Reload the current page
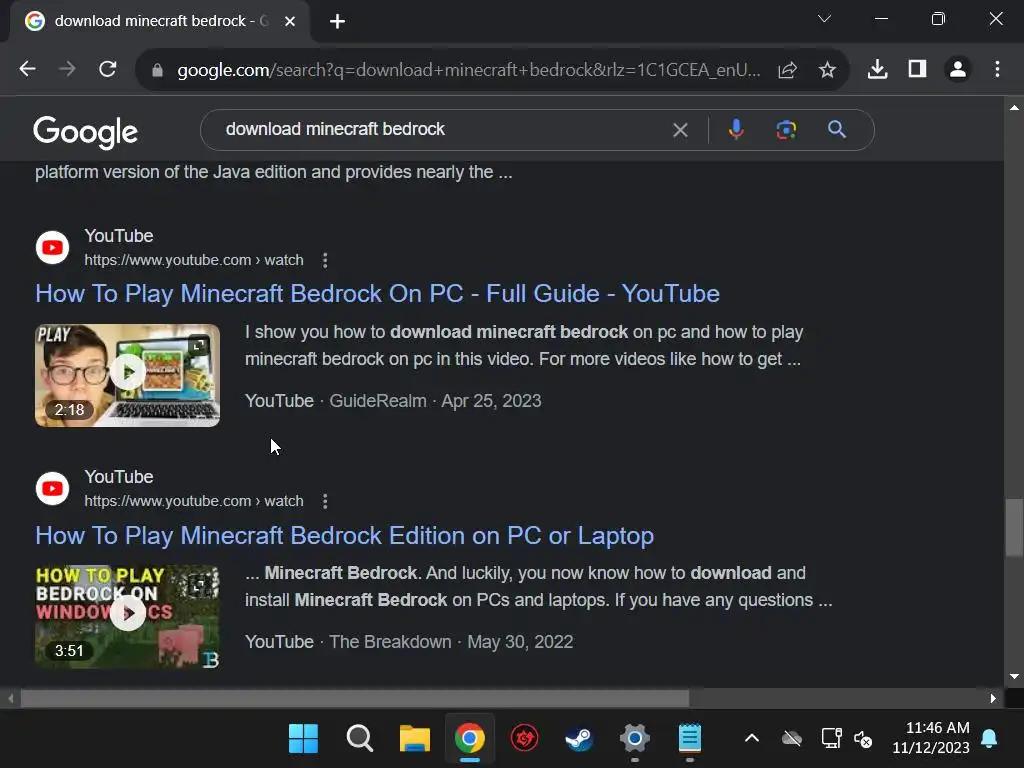1024x768 pixels. pyautogui.click(x=108, y=69)
